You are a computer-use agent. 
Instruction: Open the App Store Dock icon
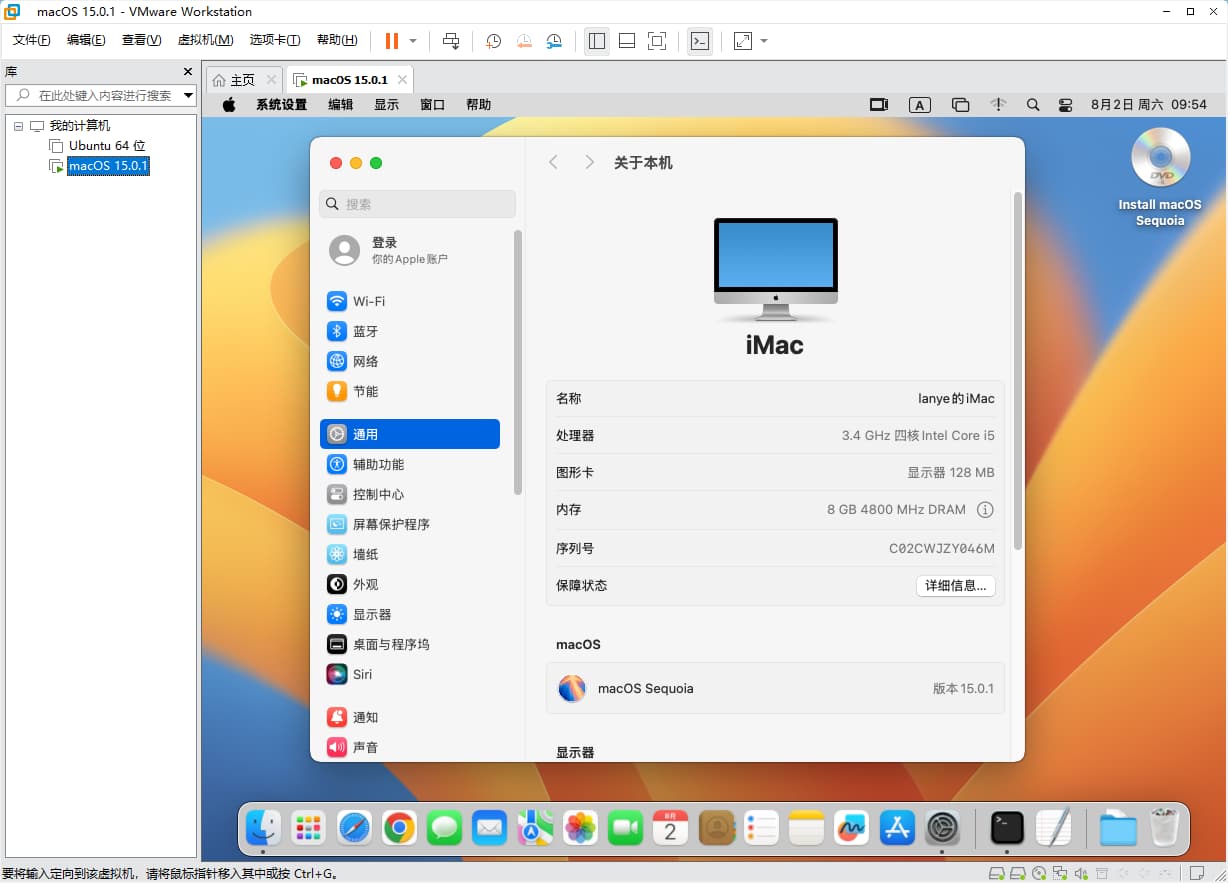(x=897, y=827)
